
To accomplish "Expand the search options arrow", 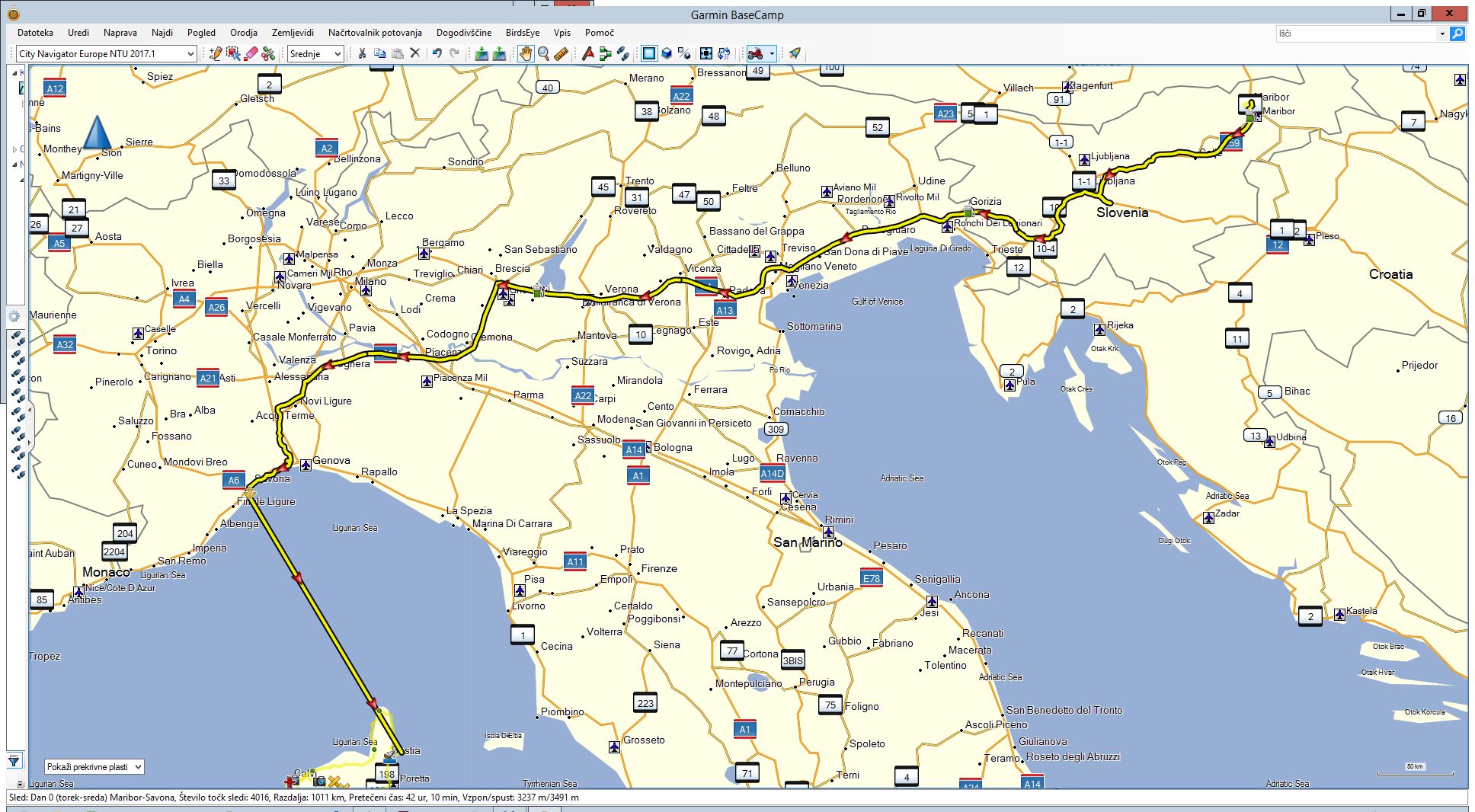I will click(x=1441, y=34).
